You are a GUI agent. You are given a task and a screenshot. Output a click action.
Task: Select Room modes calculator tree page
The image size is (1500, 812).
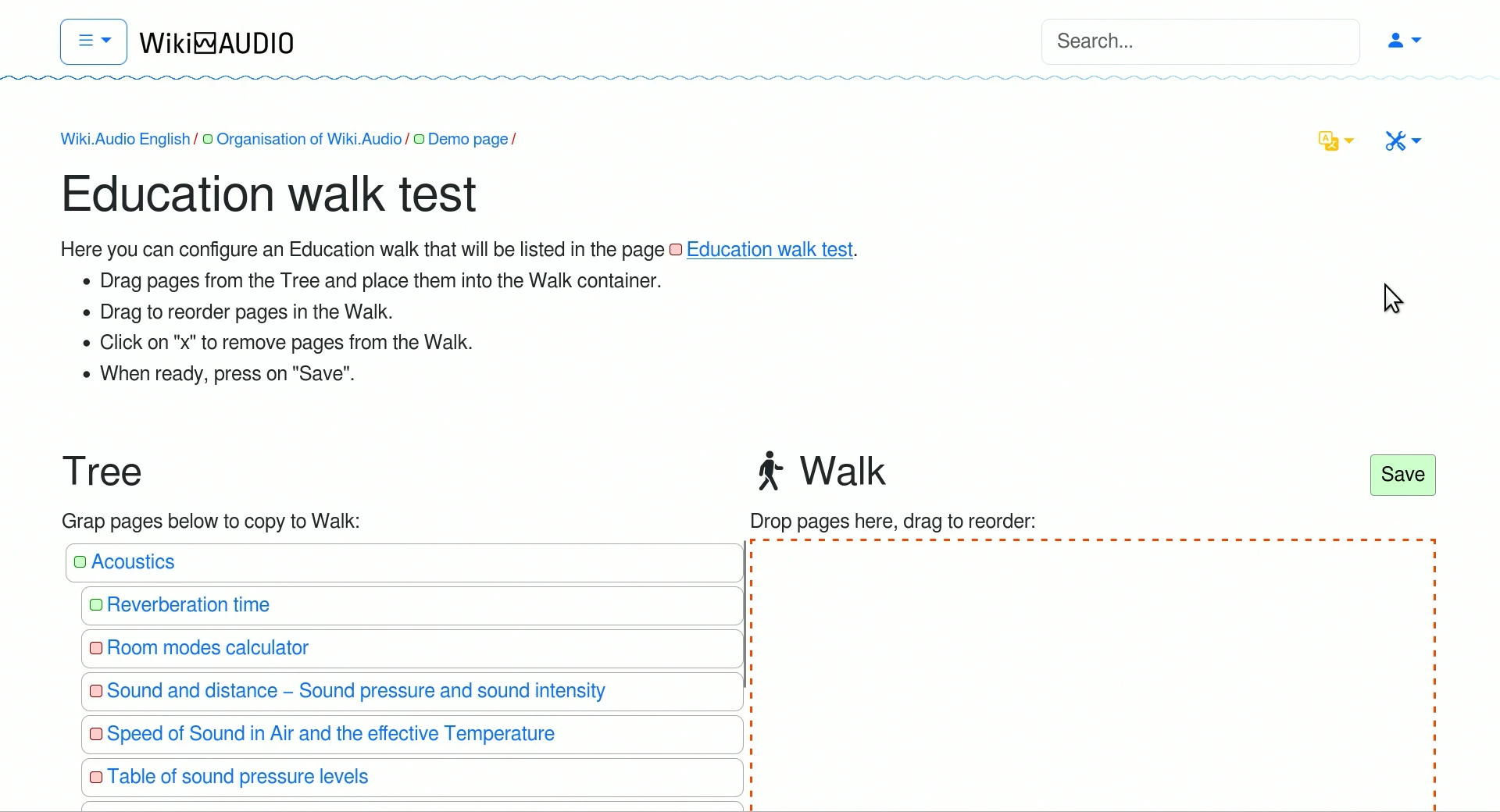pyautogui.click(x=208, y=649)
